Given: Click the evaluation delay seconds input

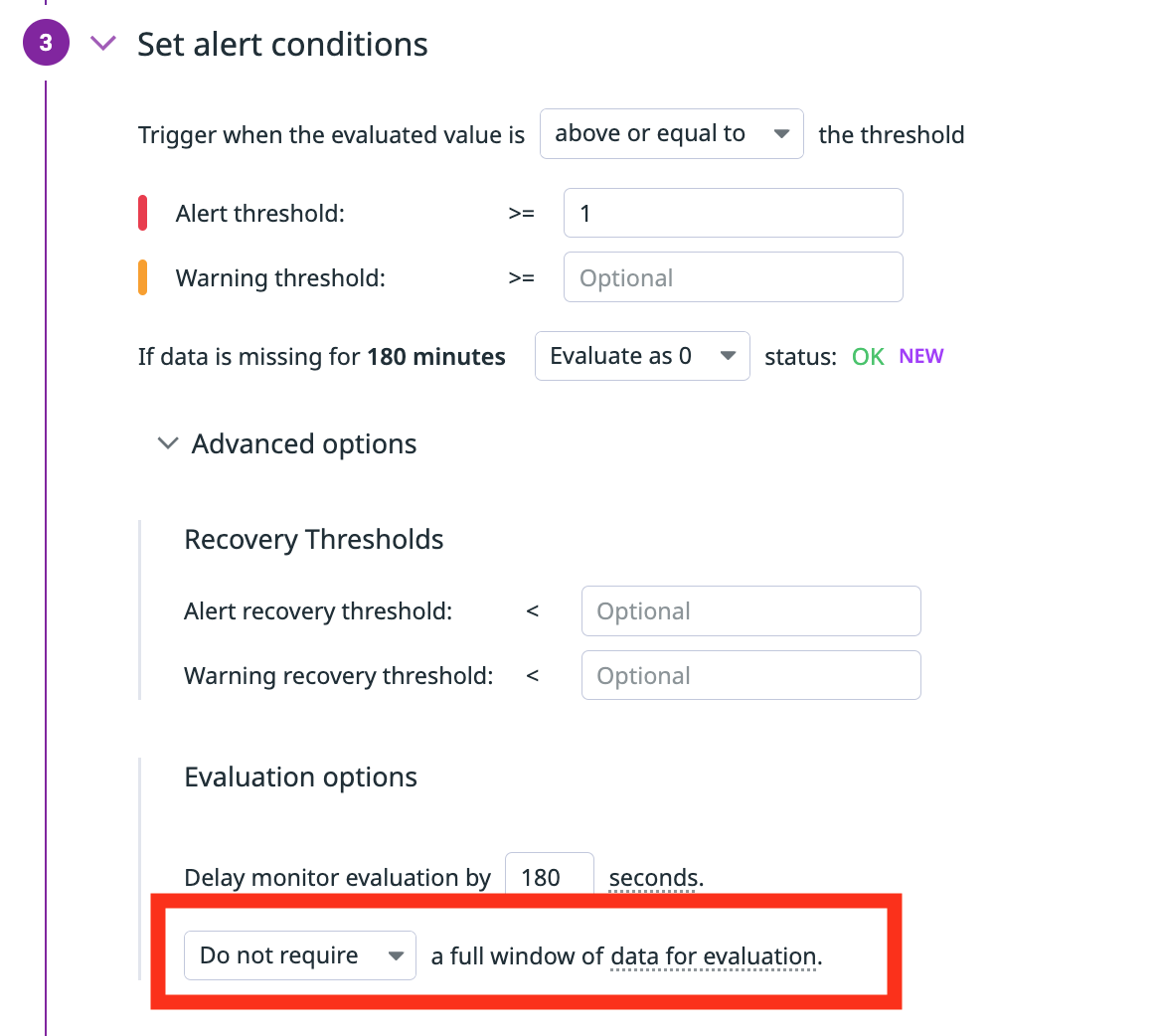Looking at the screenshot, I should [x=549, y=877].
